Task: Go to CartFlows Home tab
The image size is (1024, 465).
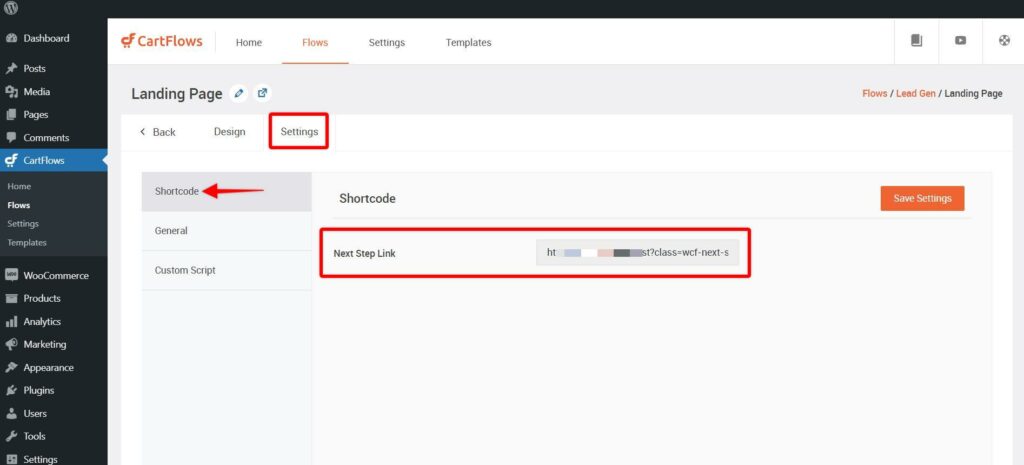Action: click(x=249, y=42)
